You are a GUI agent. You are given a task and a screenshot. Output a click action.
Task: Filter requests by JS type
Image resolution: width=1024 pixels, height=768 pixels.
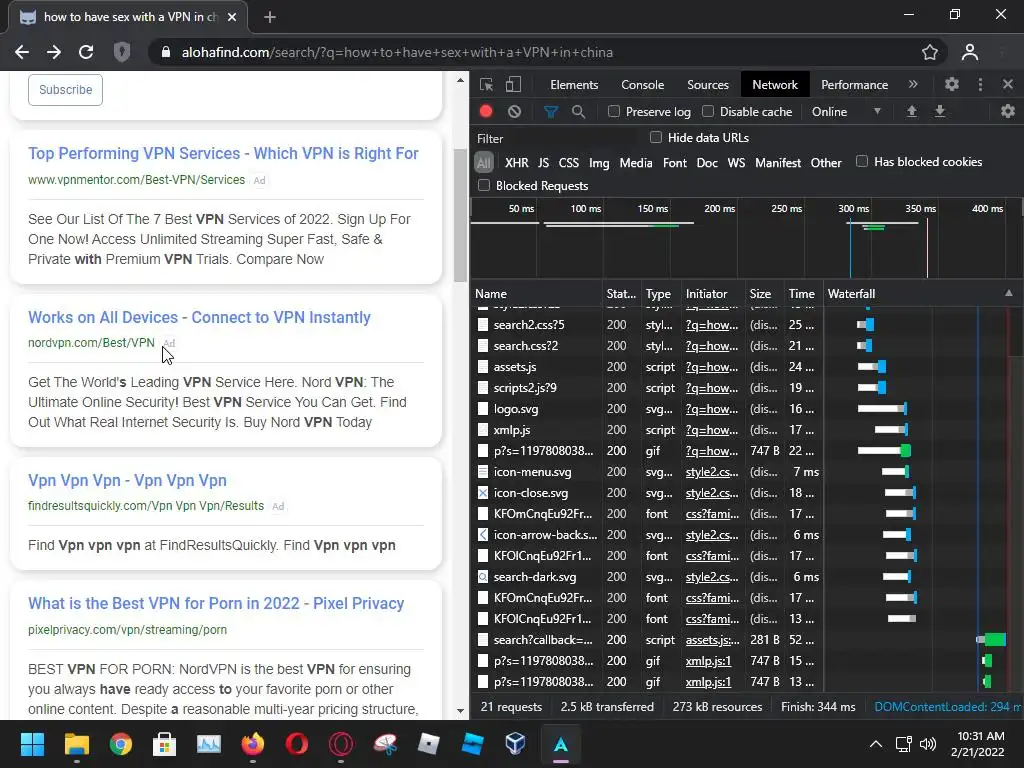[543, 163]
